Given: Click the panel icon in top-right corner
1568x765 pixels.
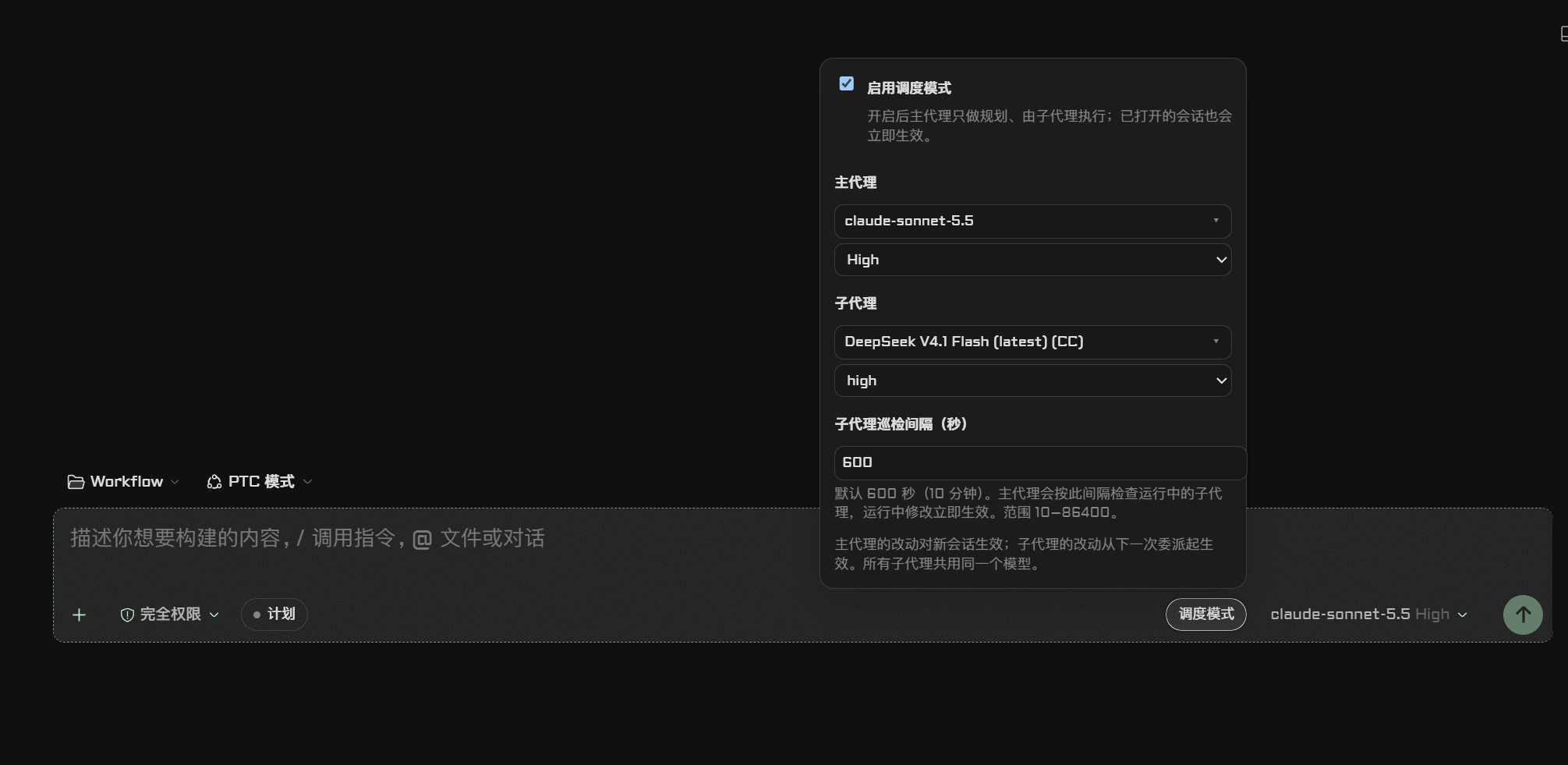Looking at the screenshot, I should tap(1563, 34).
